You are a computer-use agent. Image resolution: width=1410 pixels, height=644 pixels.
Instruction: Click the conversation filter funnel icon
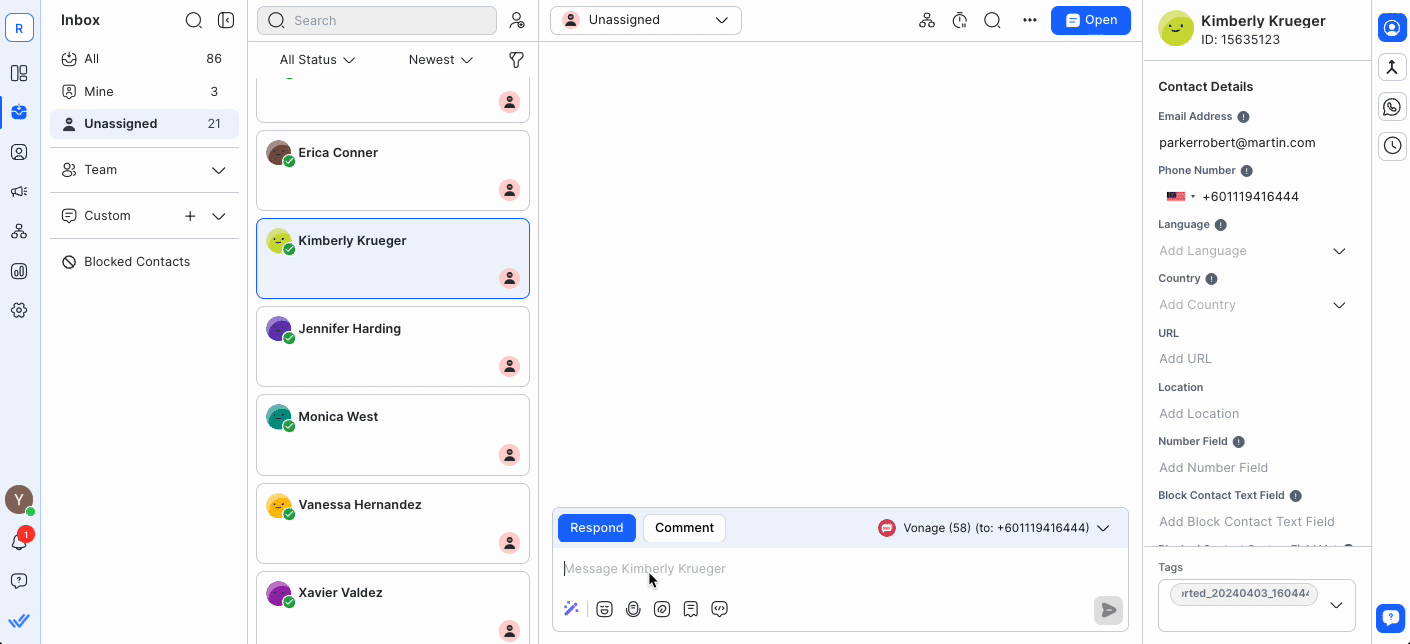[516, 60]
